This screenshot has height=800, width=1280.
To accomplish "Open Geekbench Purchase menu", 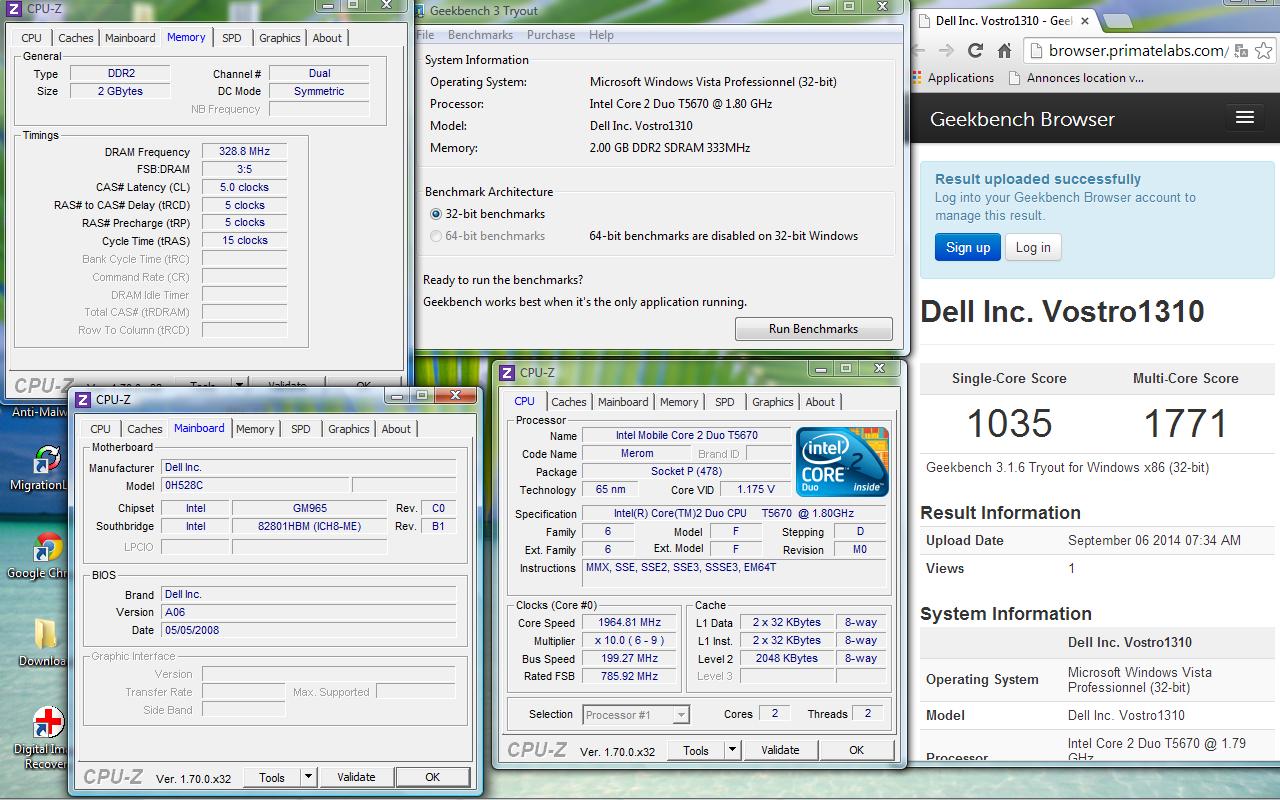I will tap(551, 35).
